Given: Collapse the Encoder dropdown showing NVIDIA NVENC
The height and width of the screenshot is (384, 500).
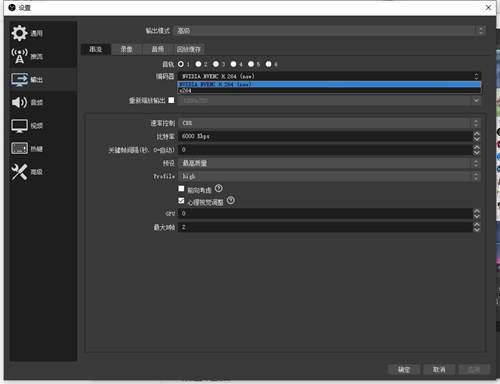Looking at the screenshot, I should coord(329,76).
